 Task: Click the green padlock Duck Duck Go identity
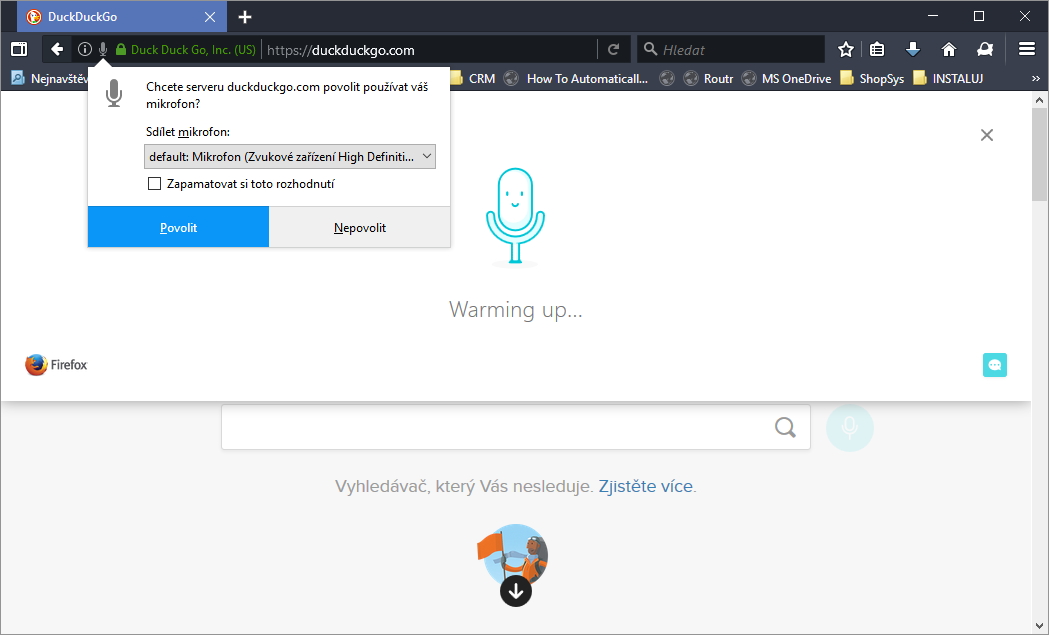click(x=185, y=50)
